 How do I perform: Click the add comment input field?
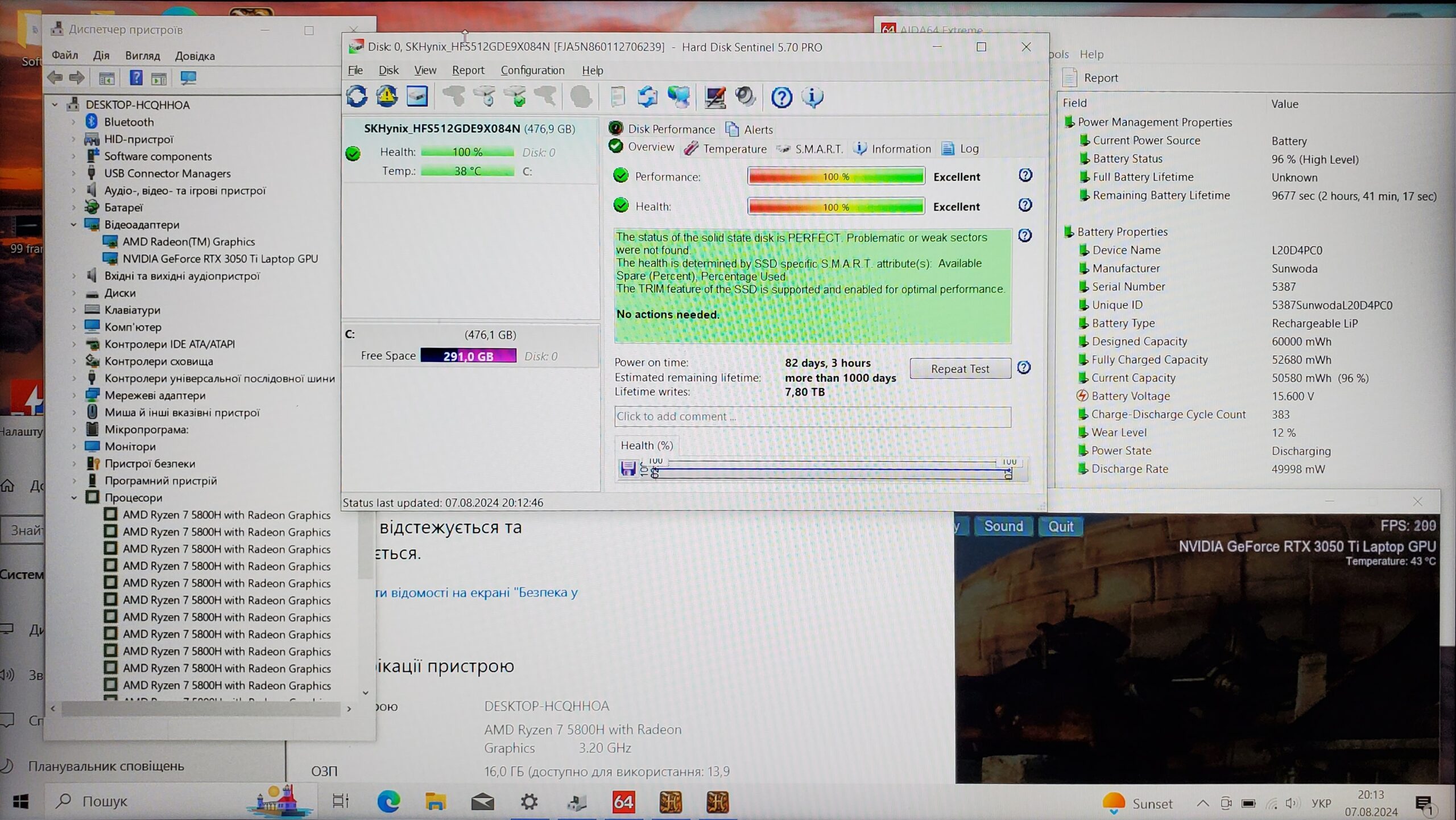pos(812,417)
